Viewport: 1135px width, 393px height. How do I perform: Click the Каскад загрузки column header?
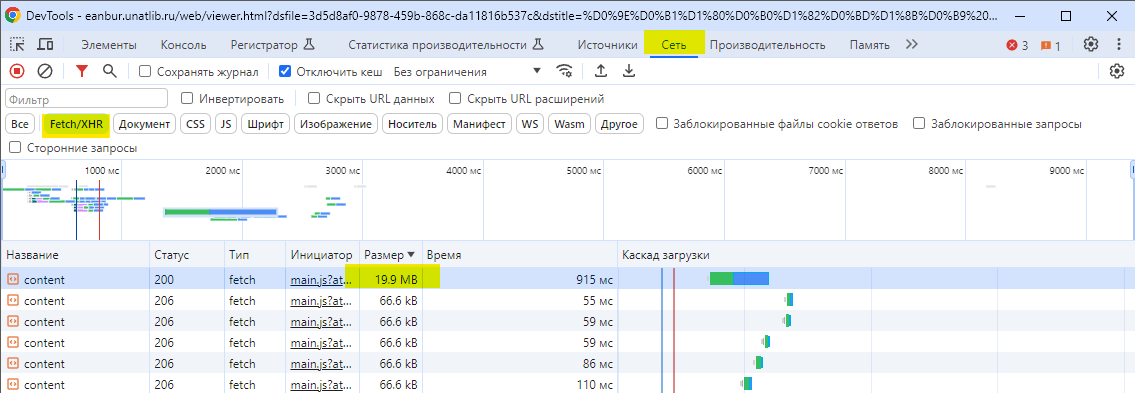876,255
